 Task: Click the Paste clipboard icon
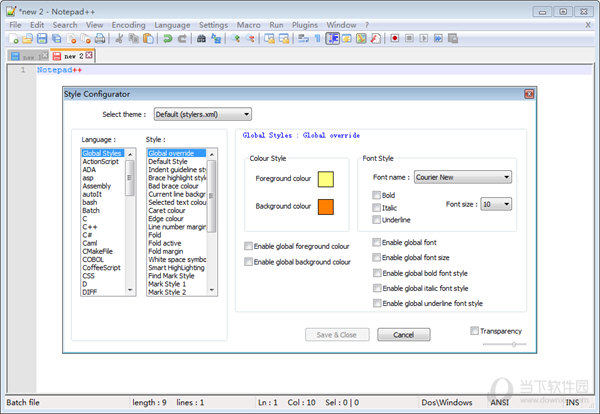148,39
